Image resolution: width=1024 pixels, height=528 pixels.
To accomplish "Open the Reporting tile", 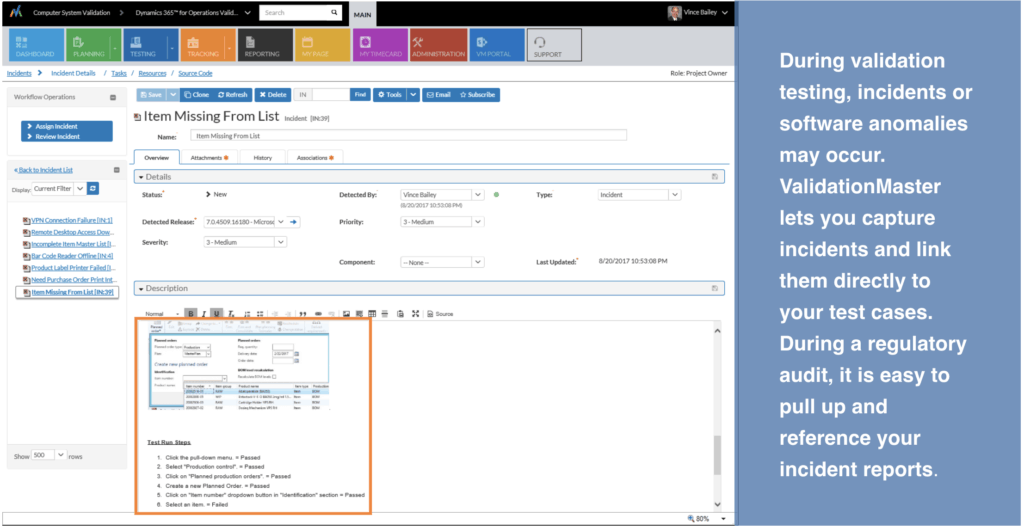I will [x=264, y=45].
